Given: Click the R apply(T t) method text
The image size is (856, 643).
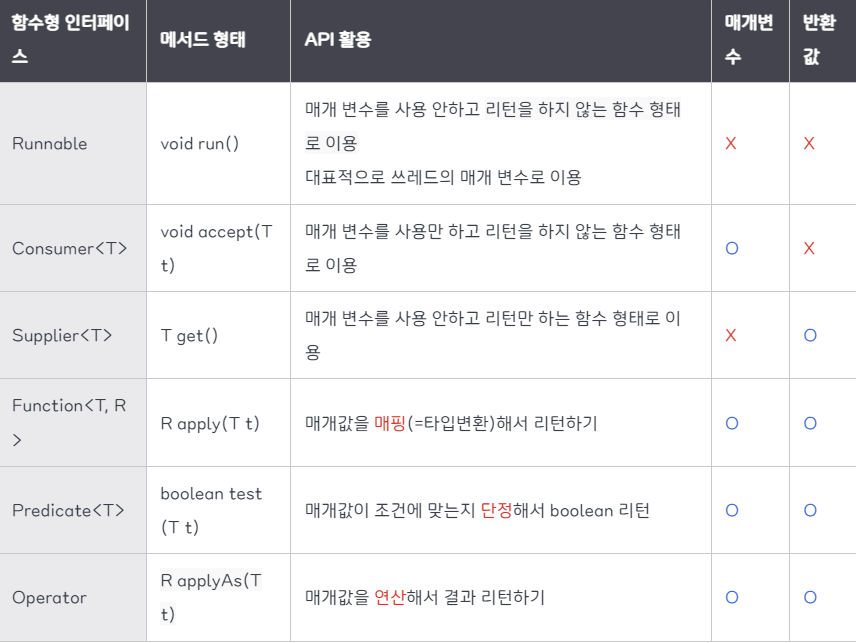Looking at the screenshot, I should coord(210,423).
